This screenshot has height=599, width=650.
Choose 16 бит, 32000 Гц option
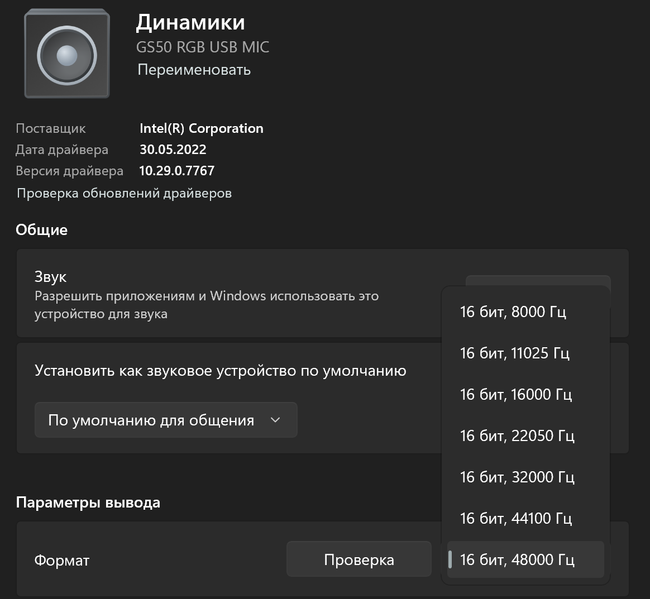pyautogui.click(x=516, y=477)
